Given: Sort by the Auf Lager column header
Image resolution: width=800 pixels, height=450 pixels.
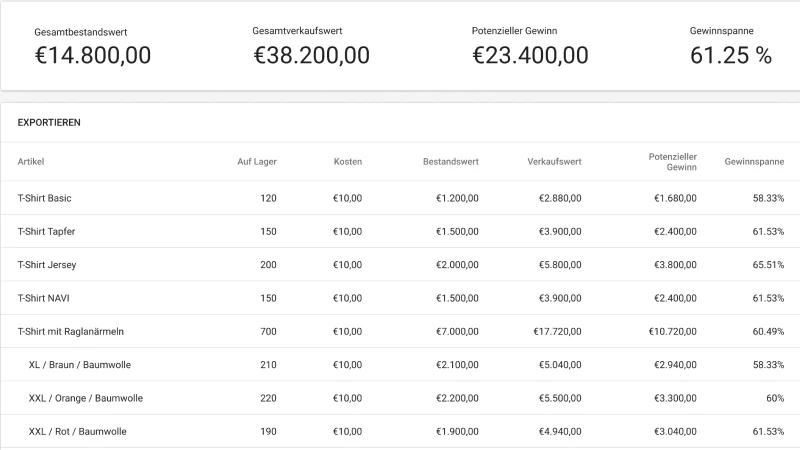Looking at the screenshot, I should (256, 161).
